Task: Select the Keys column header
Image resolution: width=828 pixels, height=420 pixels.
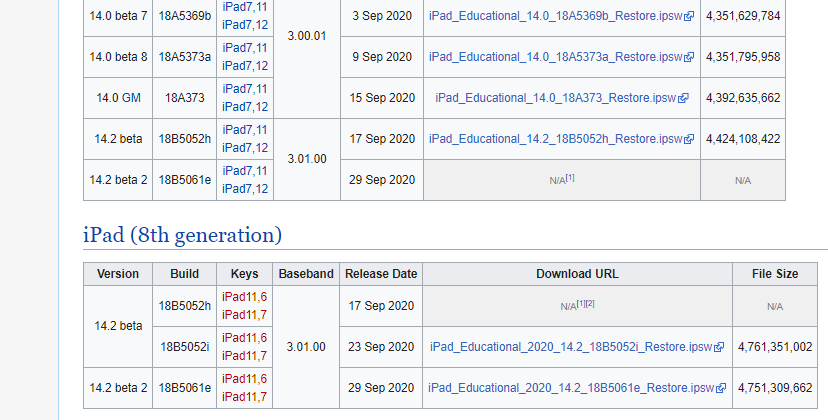Action: coord(244,274)
